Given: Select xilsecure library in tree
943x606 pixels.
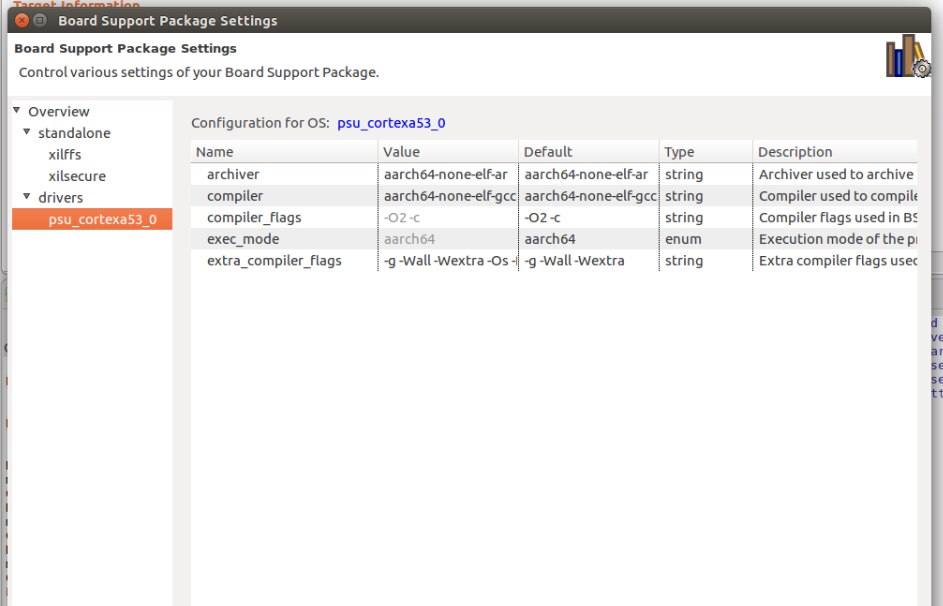Looking at the screenshot, I should (77, 176).
